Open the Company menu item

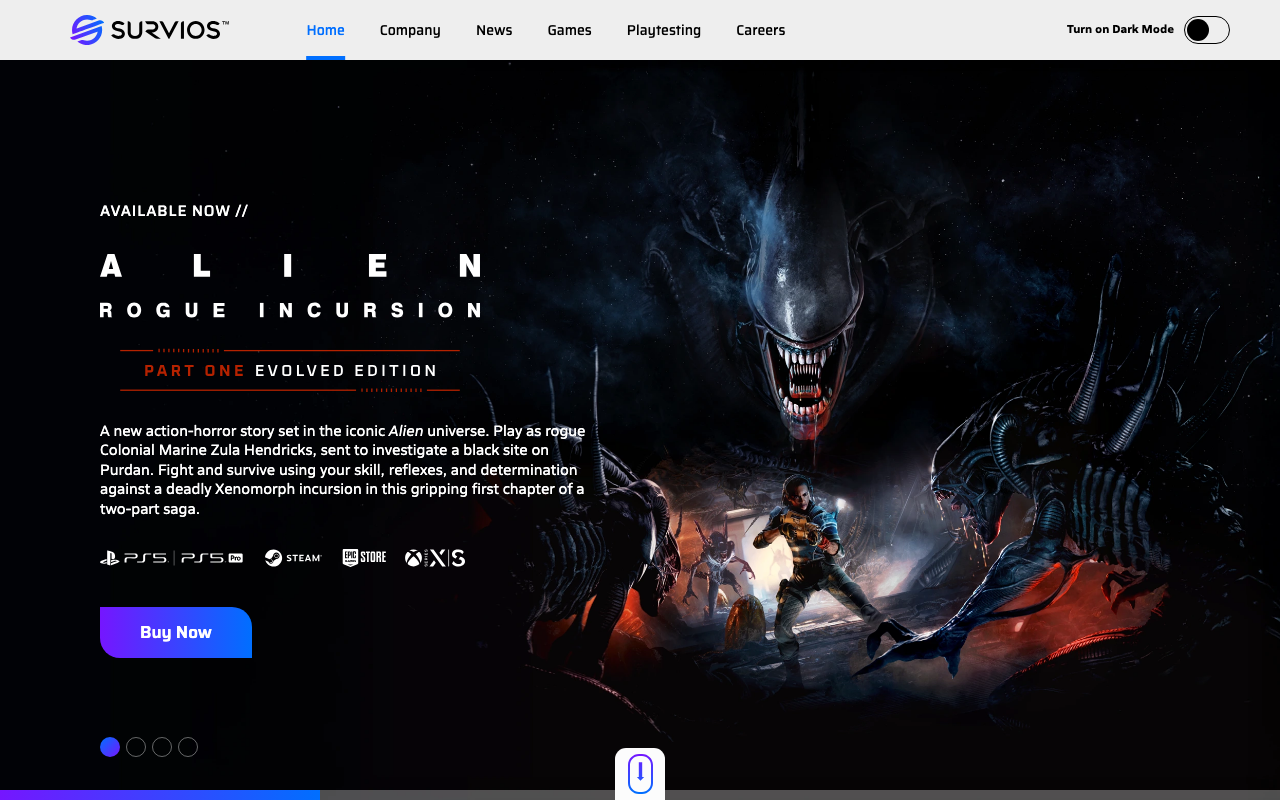pyautogui.click(x=410, y=30)
